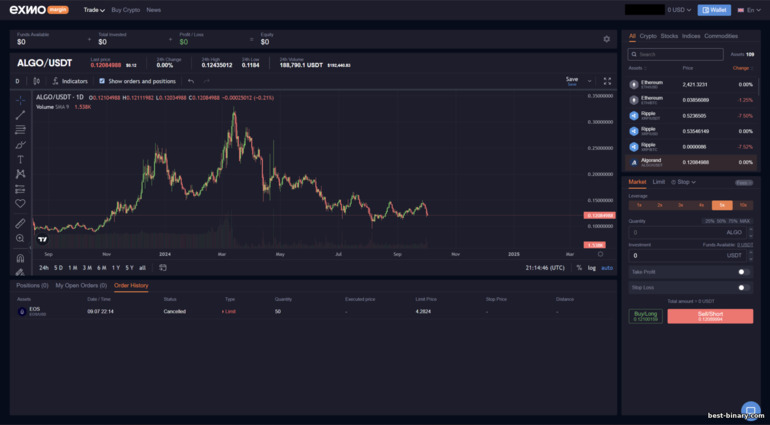770x425 pixels.
Task: Click the TradingView logo on chart
Action: (x=43, y=240)
